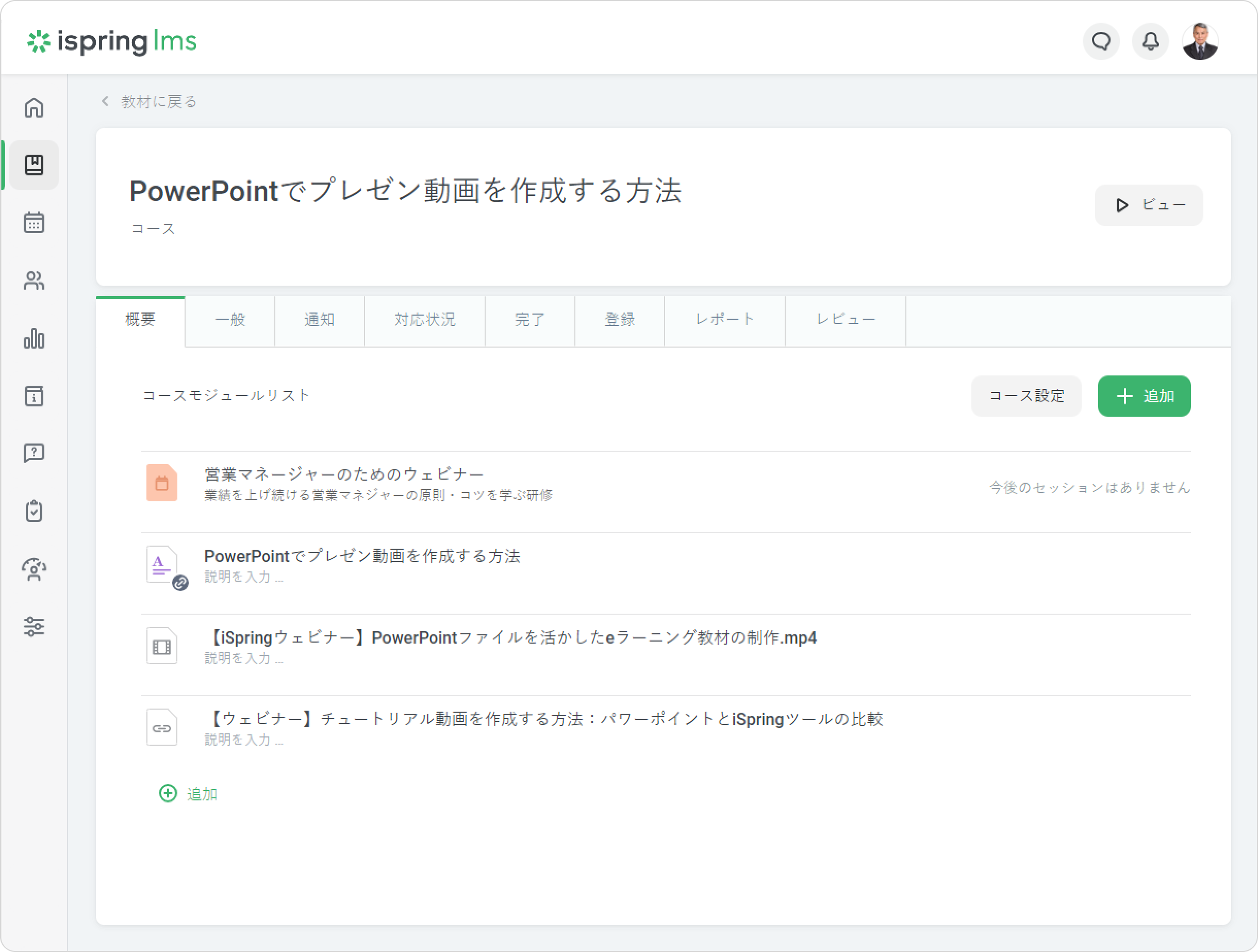
Task: Open the news info sidebar icon
Action: click(34, 396)
